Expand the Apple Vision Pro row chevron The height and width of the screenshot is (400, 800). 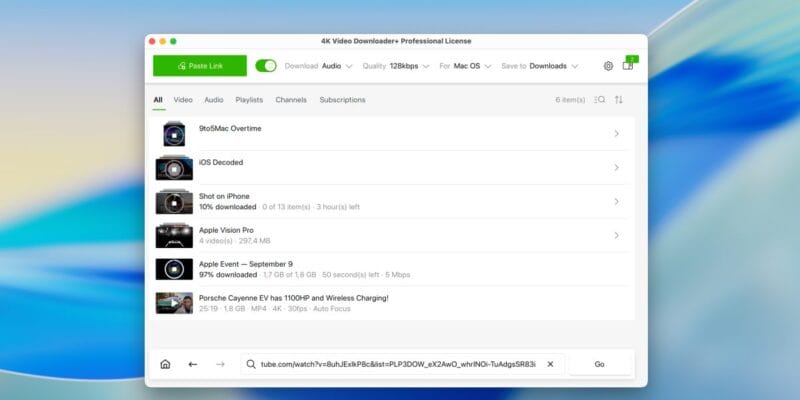click(616, 235)
